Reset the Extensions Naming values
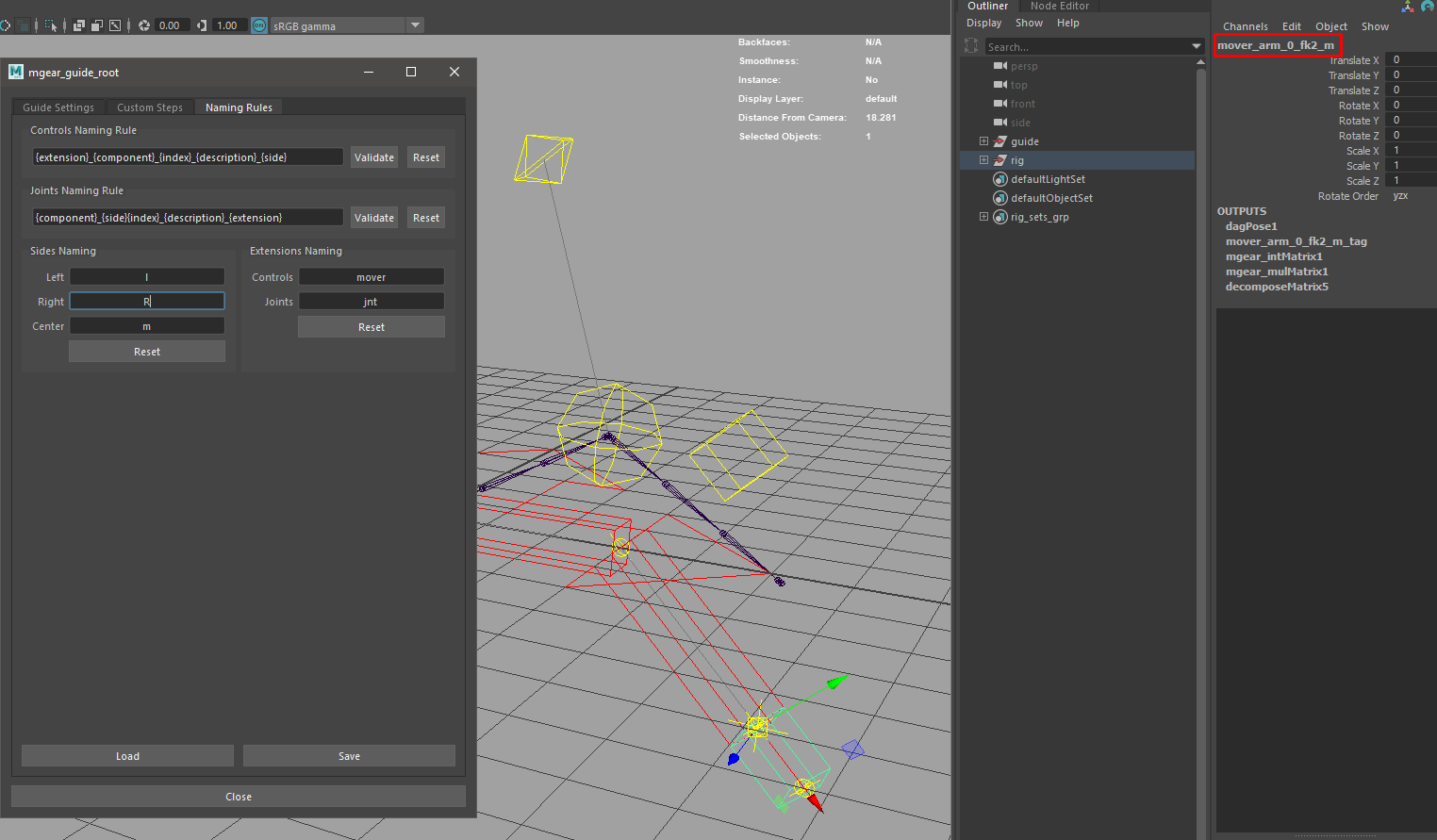Screen dimensions: 1437x840 point(372,327)
